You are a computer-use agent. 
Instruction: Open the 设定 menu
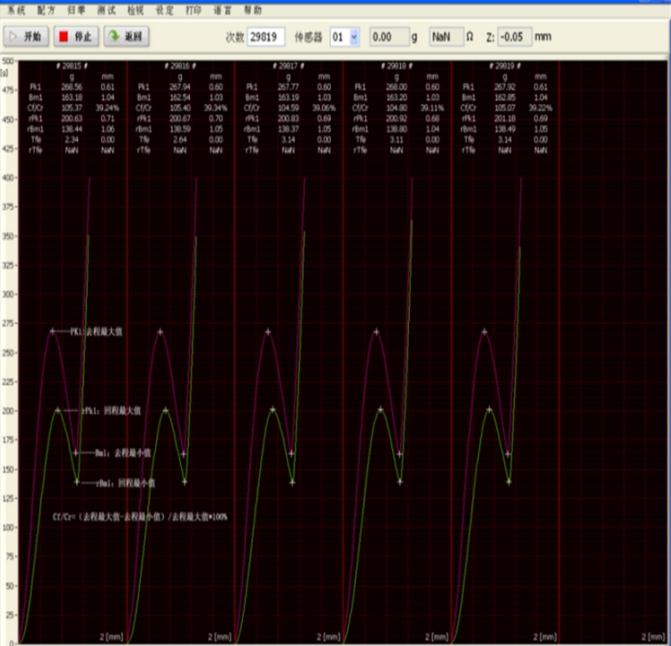pos(164,10)
